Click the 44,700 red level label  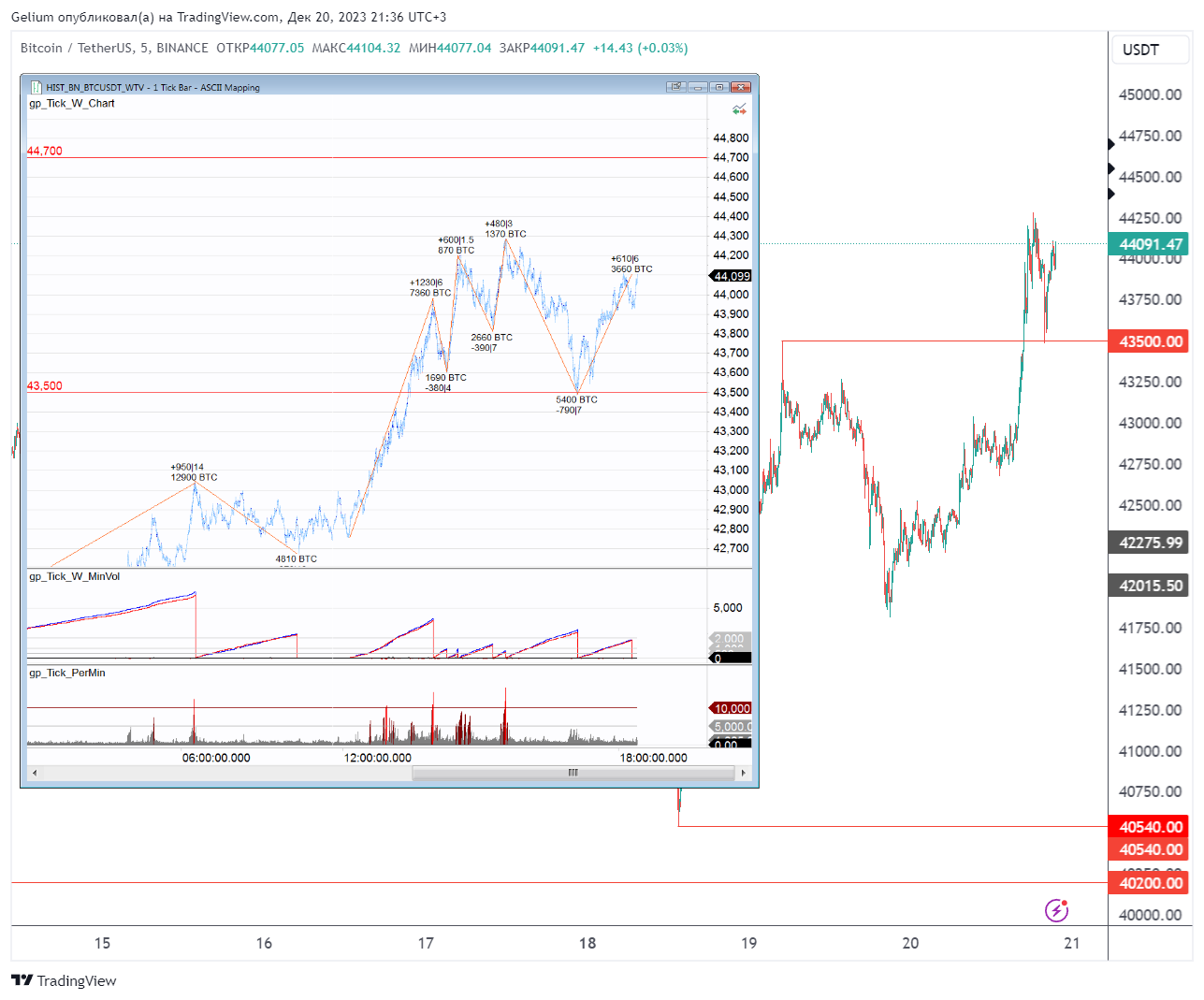pyautogui.click(x=45, y=151)
